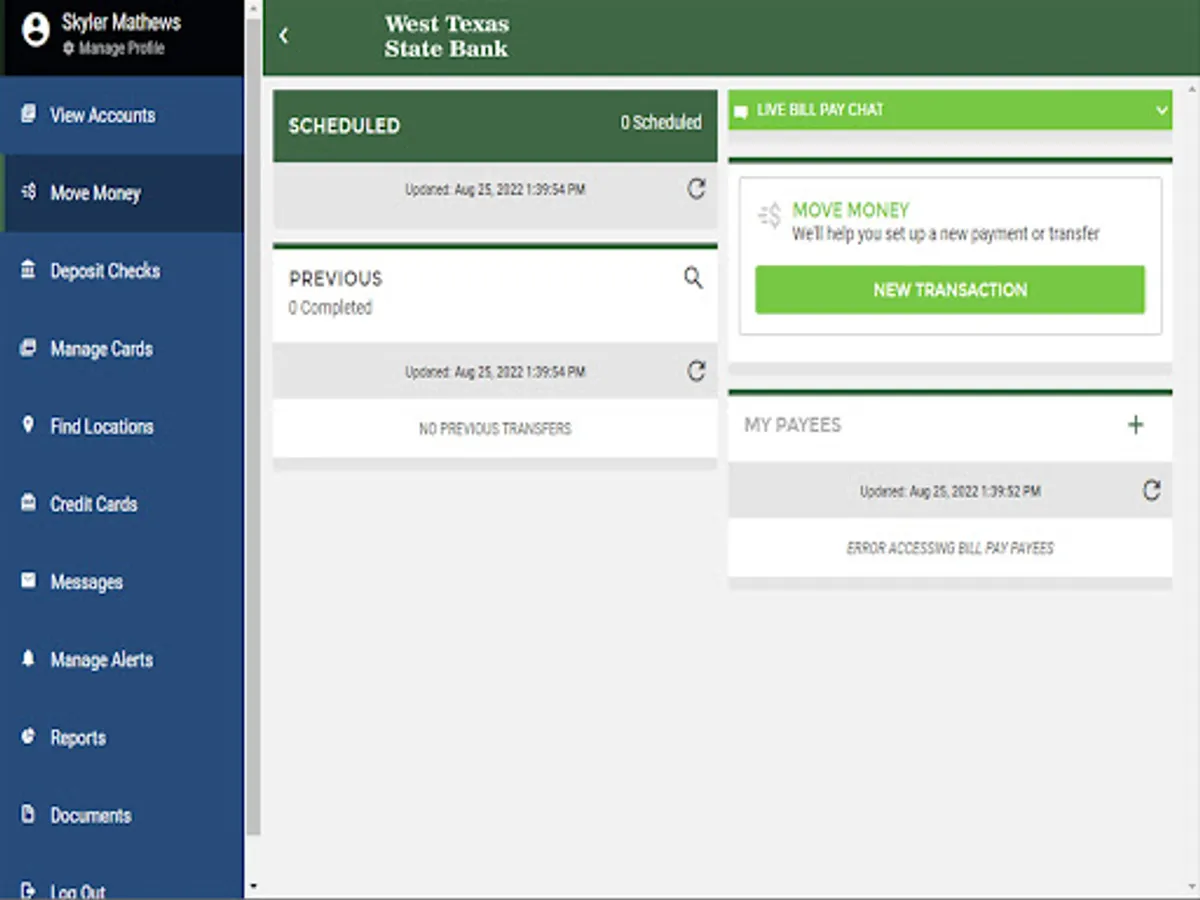
Task: Click the Manage Alerts bell icon
Action: (30, 660)
